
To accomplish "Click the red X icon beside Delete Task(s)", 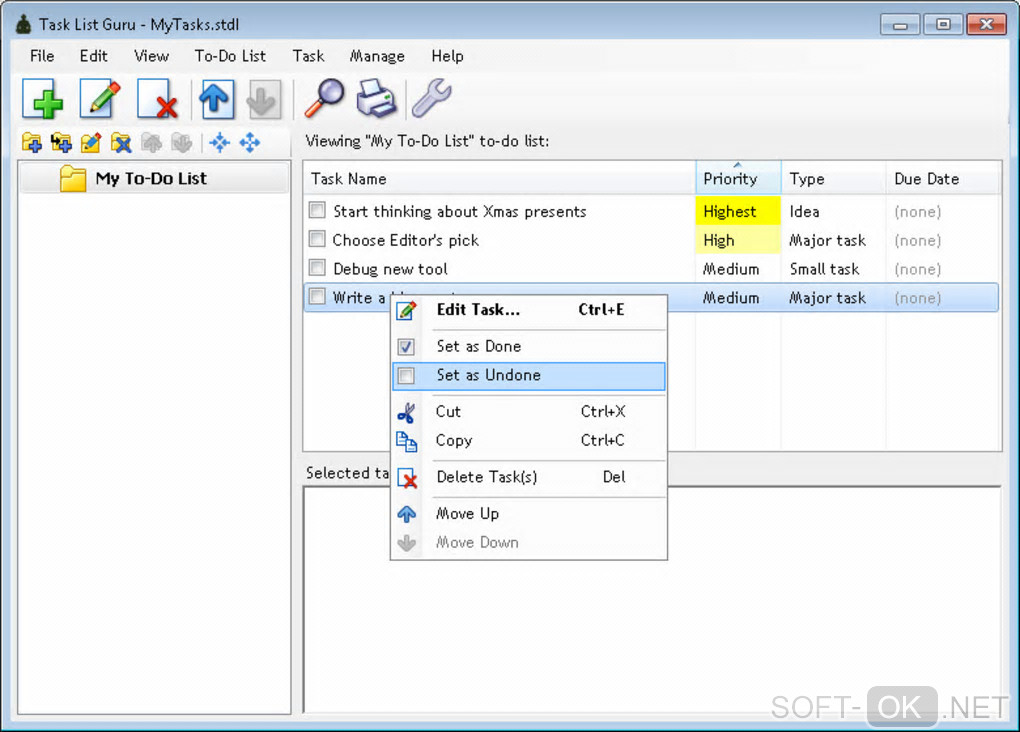I will point(407,478).
